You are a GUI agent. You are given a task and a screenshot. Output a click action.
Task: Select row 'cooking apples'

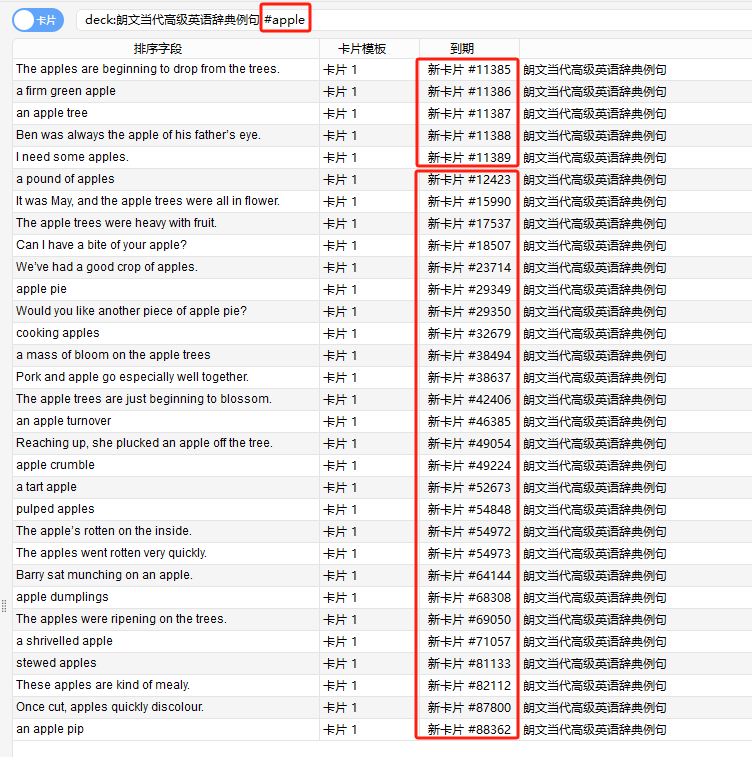pyautogui.click(x=382, y=333)
